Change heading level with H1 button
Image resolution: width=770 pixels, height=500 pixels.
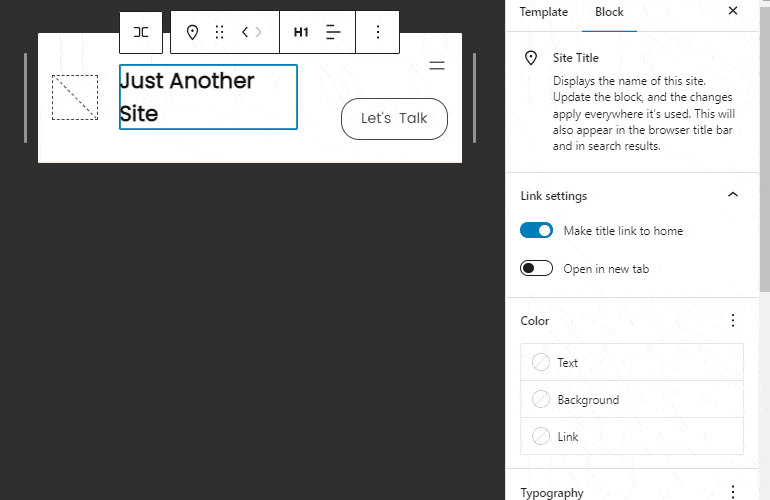coord(301,32)
